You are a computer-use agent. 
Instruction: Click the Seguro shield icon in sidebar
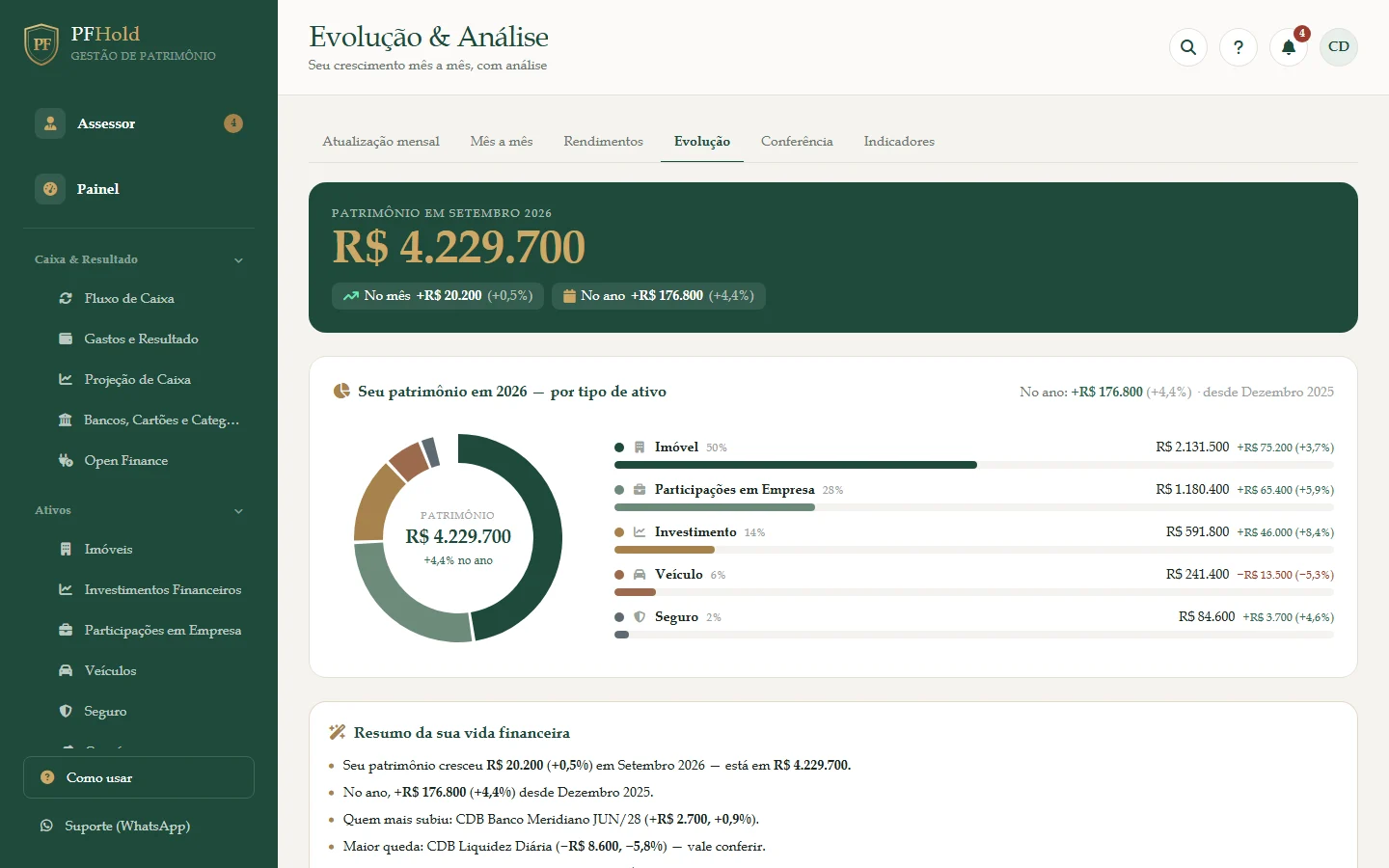coord(66,711)
